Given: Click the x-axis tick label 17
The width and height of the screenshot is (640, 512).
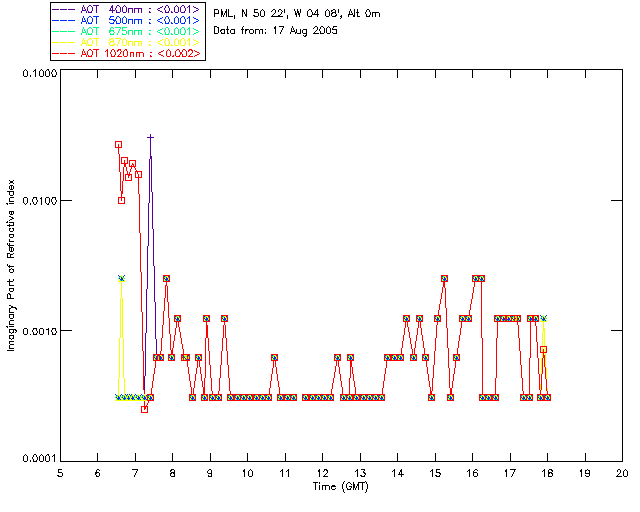Looking at the screenshot, I should [x=510, y=473].
